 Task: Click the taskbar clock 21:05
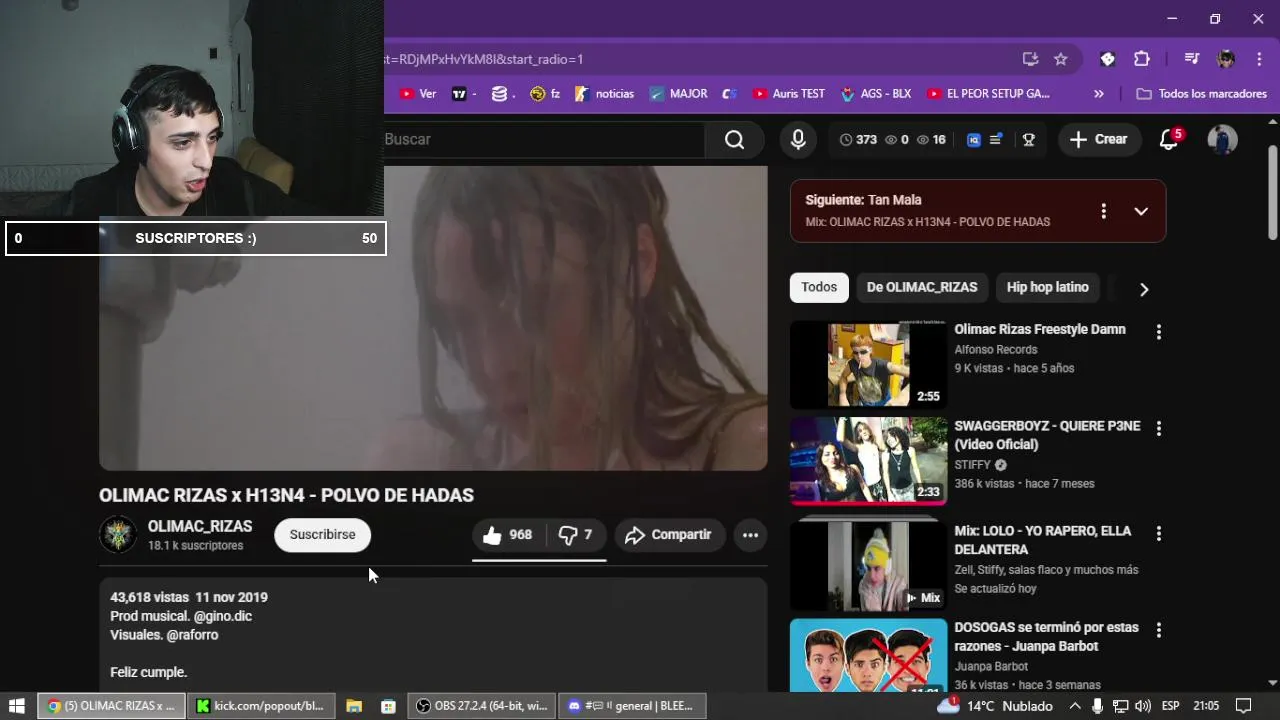point(1206,706)
